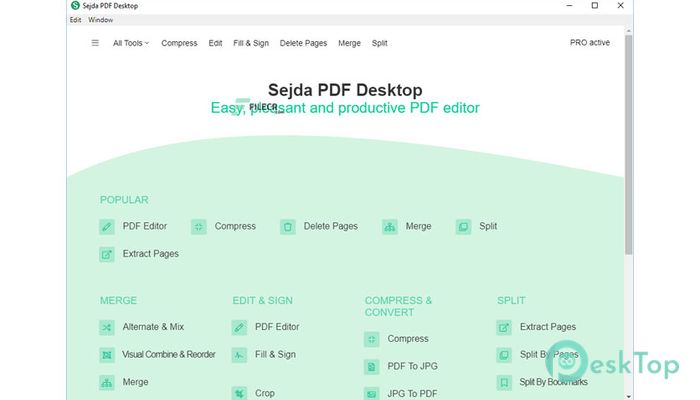
Task: Open the Crop link under Edit & Sign
Action: 265,393
